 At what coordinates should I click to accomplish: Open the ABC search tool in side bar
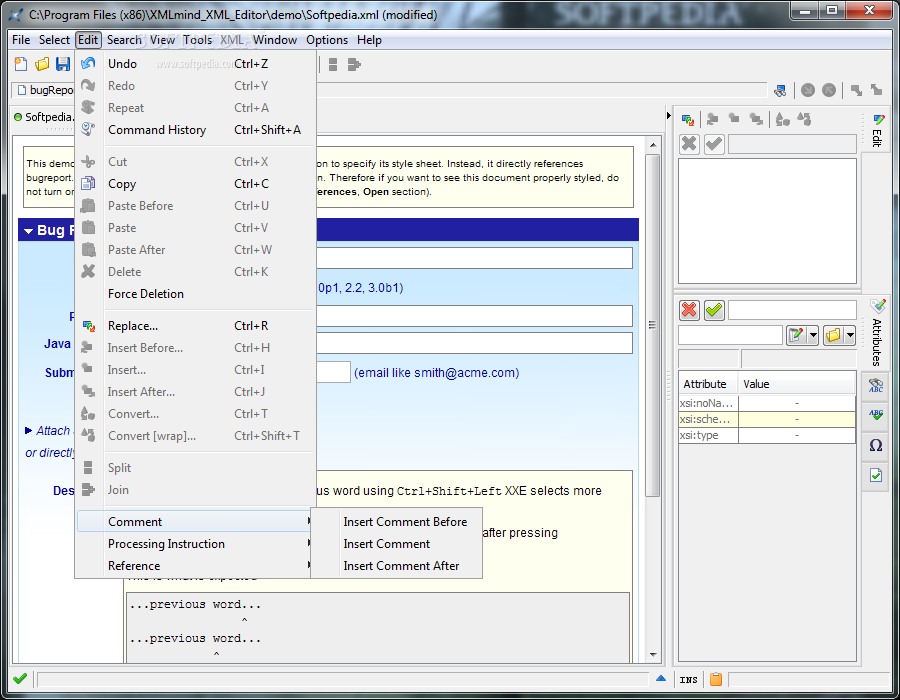(x=876, y=385)
